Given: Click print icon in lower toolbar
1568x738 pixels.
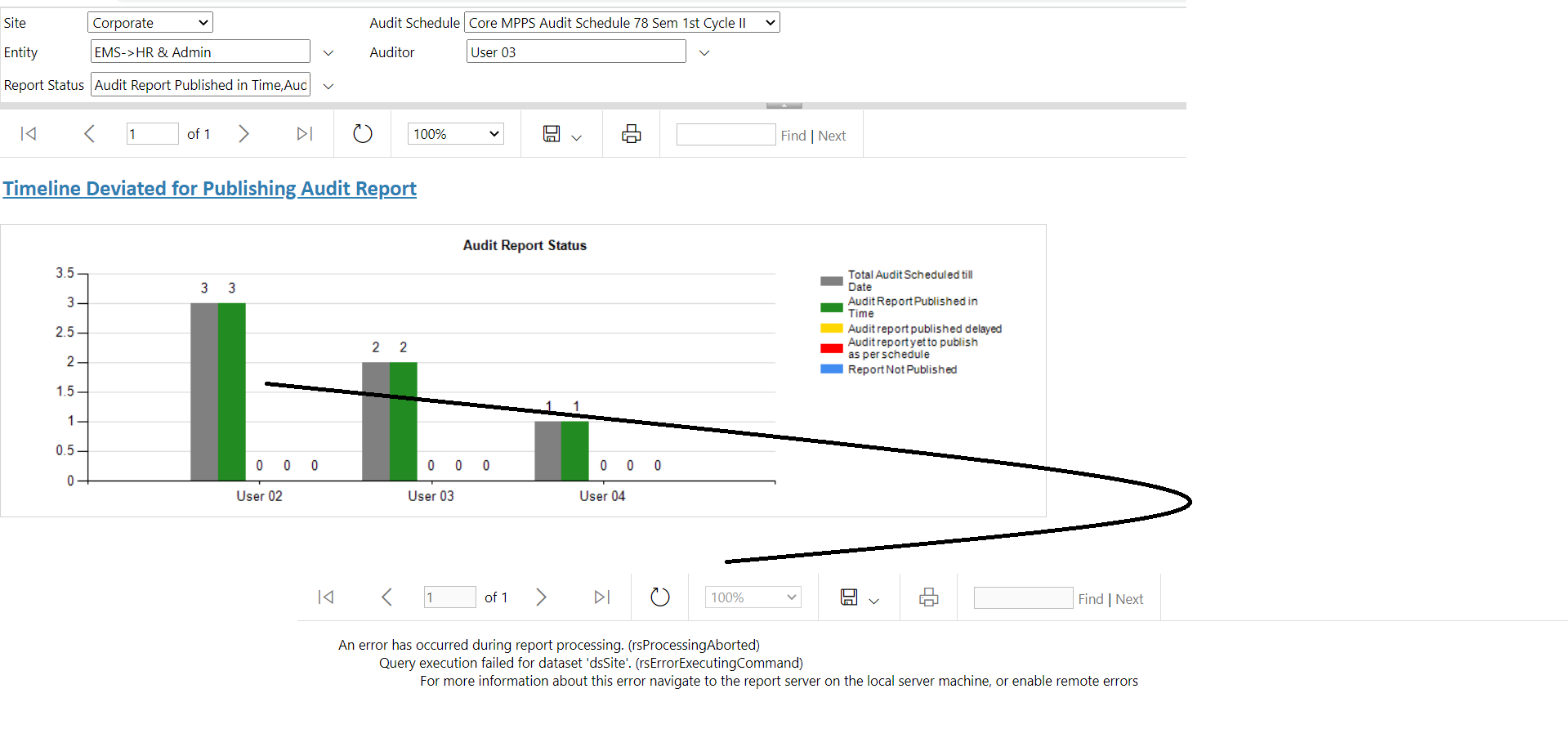Looking at the screenshot, I should click(x=929, y=597).
